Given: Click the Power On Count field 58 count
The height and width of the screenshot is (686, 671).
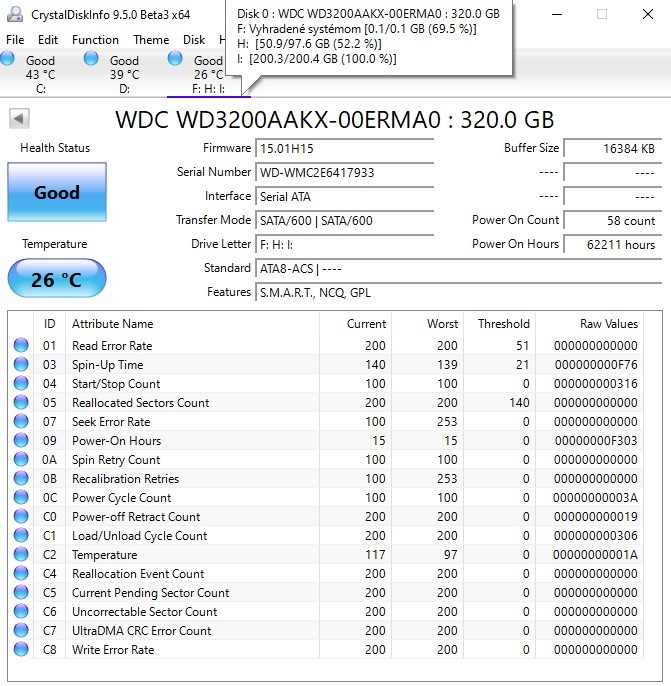Looking at the screenshot, I should (x=612, y=220).
